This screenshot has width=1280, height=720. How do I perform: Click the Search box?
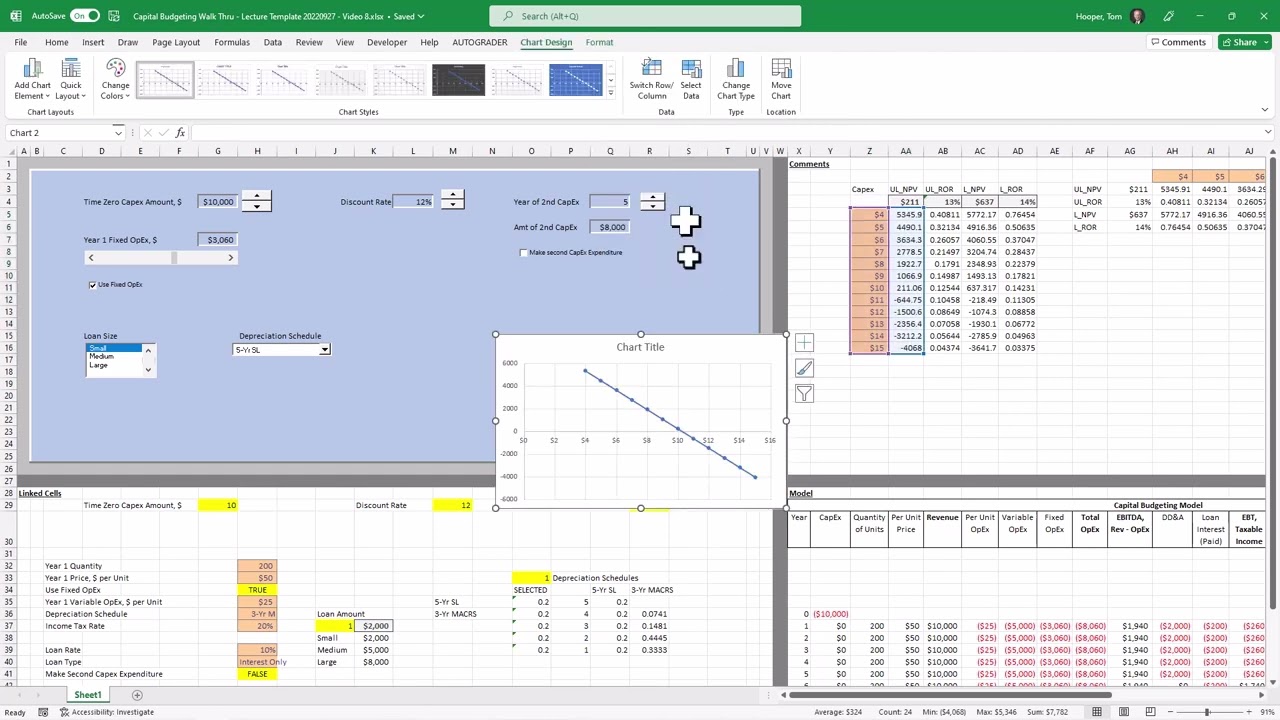pos(645,16)
